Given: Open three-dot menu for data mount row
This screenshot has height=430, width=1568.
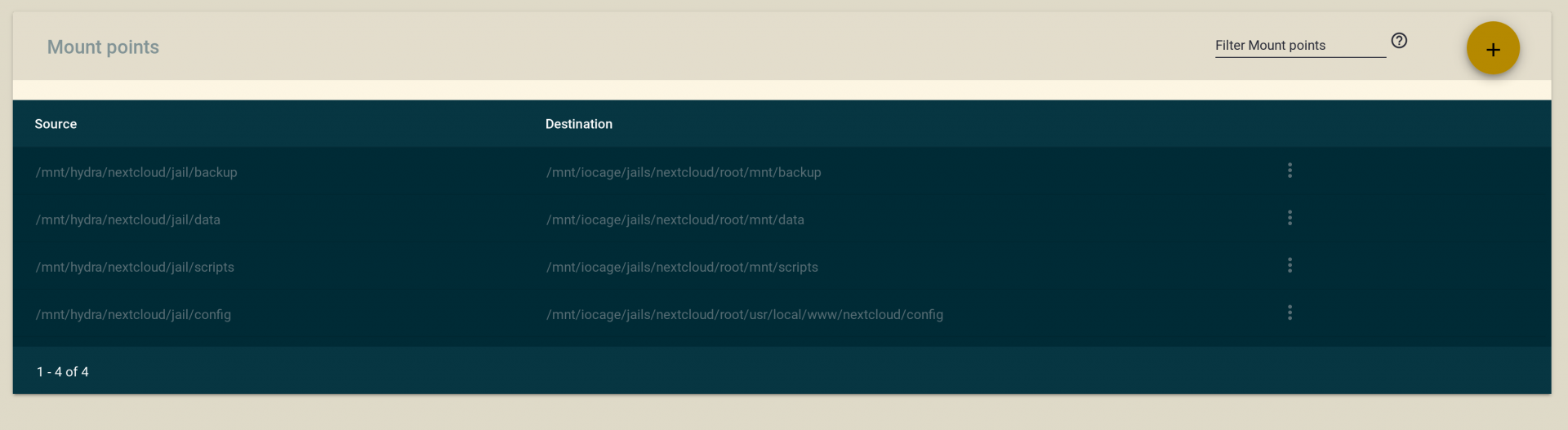Looking at the screenshot, I should 1290,218.
